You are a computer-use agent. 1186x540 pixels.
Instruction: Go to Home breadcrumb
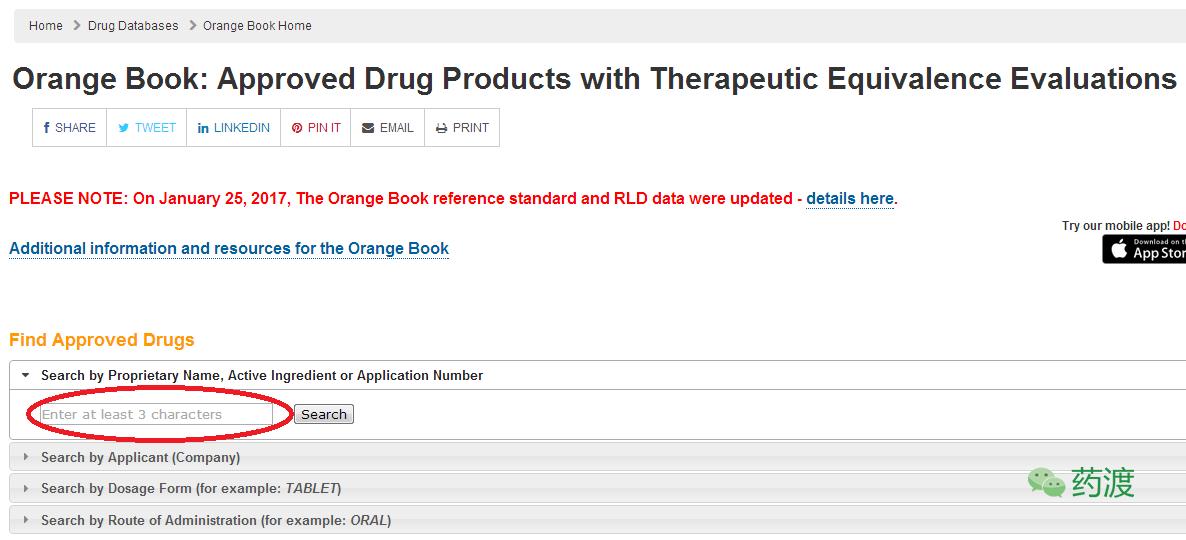(46, 26)
